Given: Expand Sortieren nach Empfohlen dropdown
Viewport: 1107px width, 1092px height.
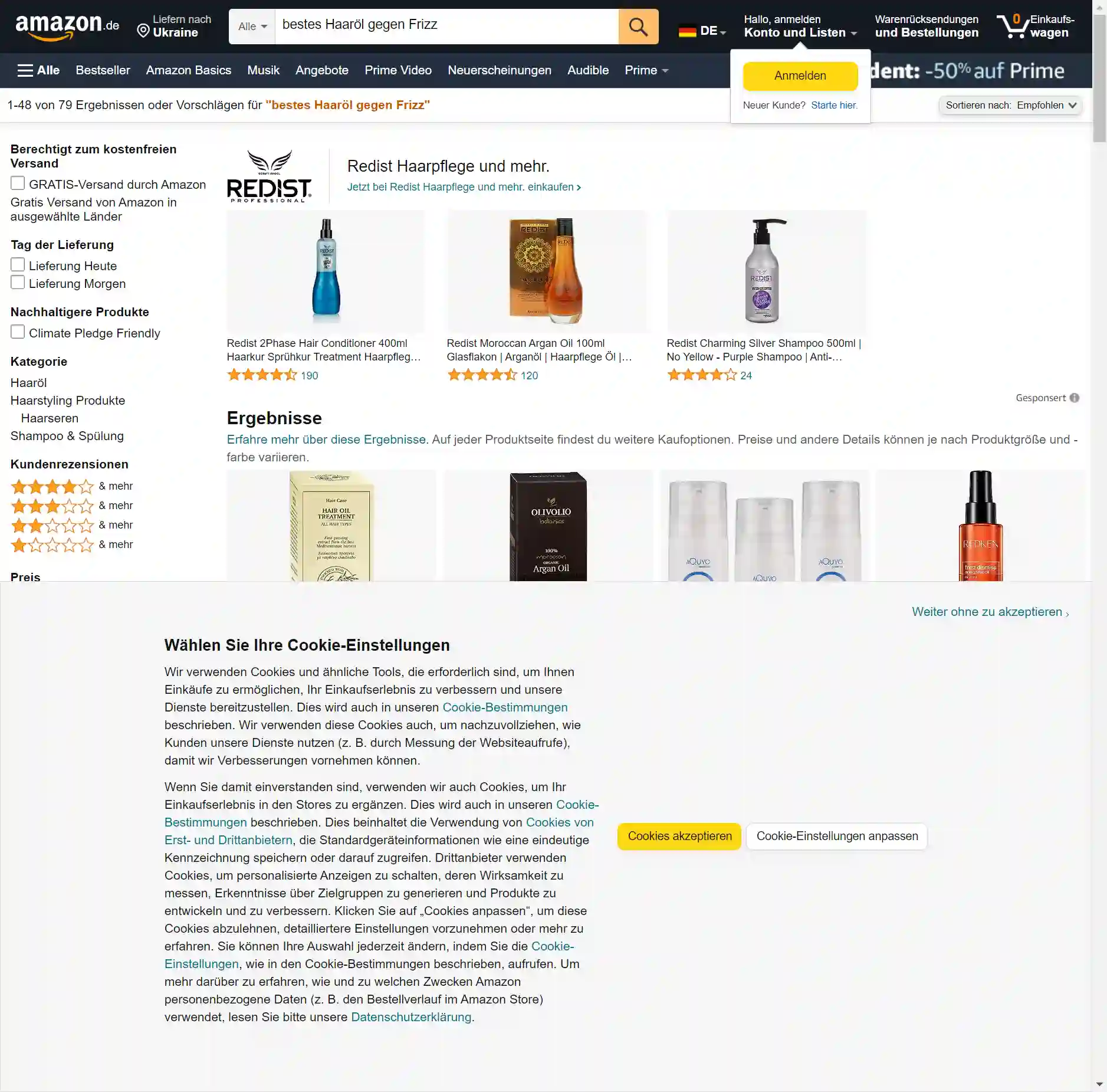Looking at the screenshot, I should point(1010,105).
